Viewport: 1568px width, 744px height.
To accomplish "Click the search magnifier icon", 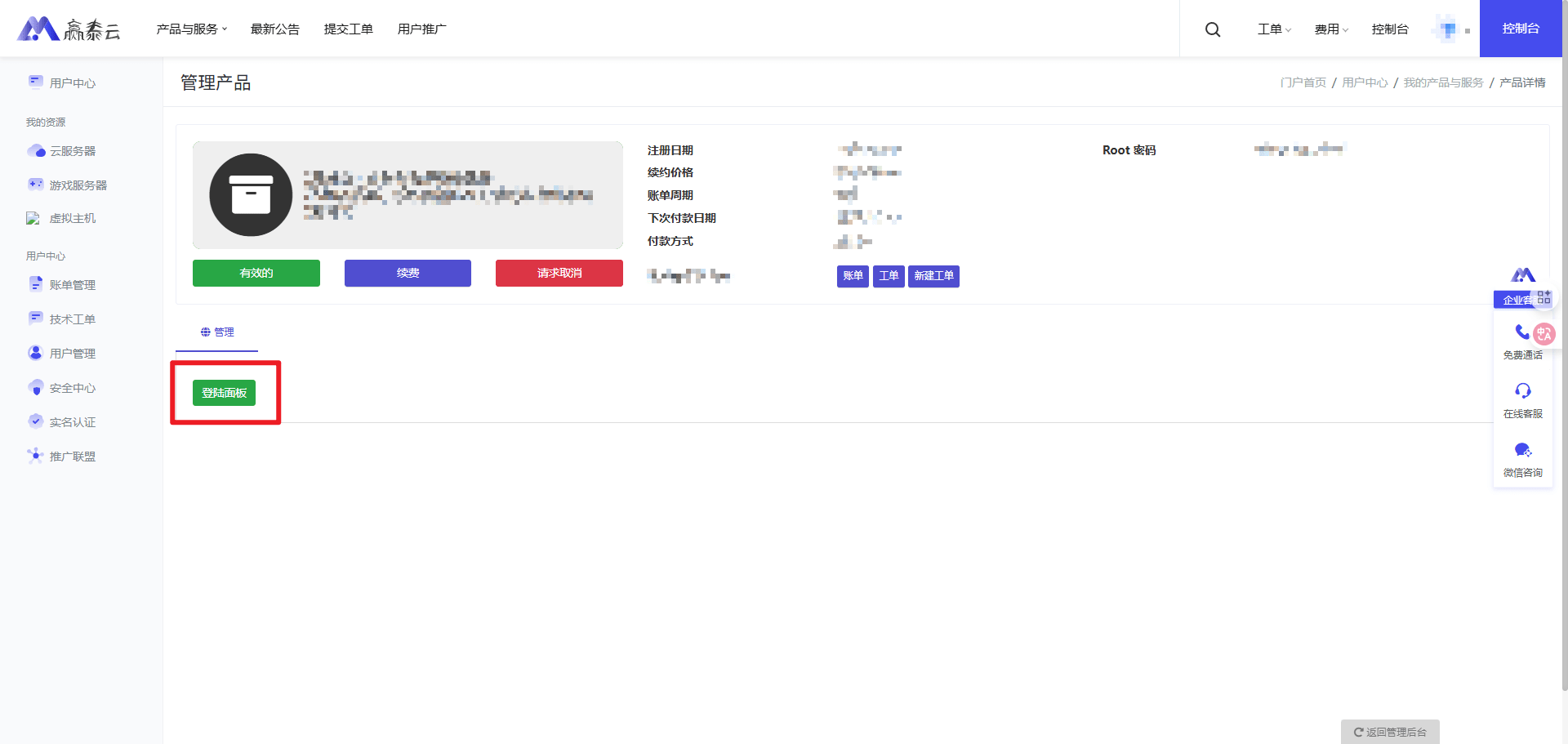I will [x=1213, y=29].
